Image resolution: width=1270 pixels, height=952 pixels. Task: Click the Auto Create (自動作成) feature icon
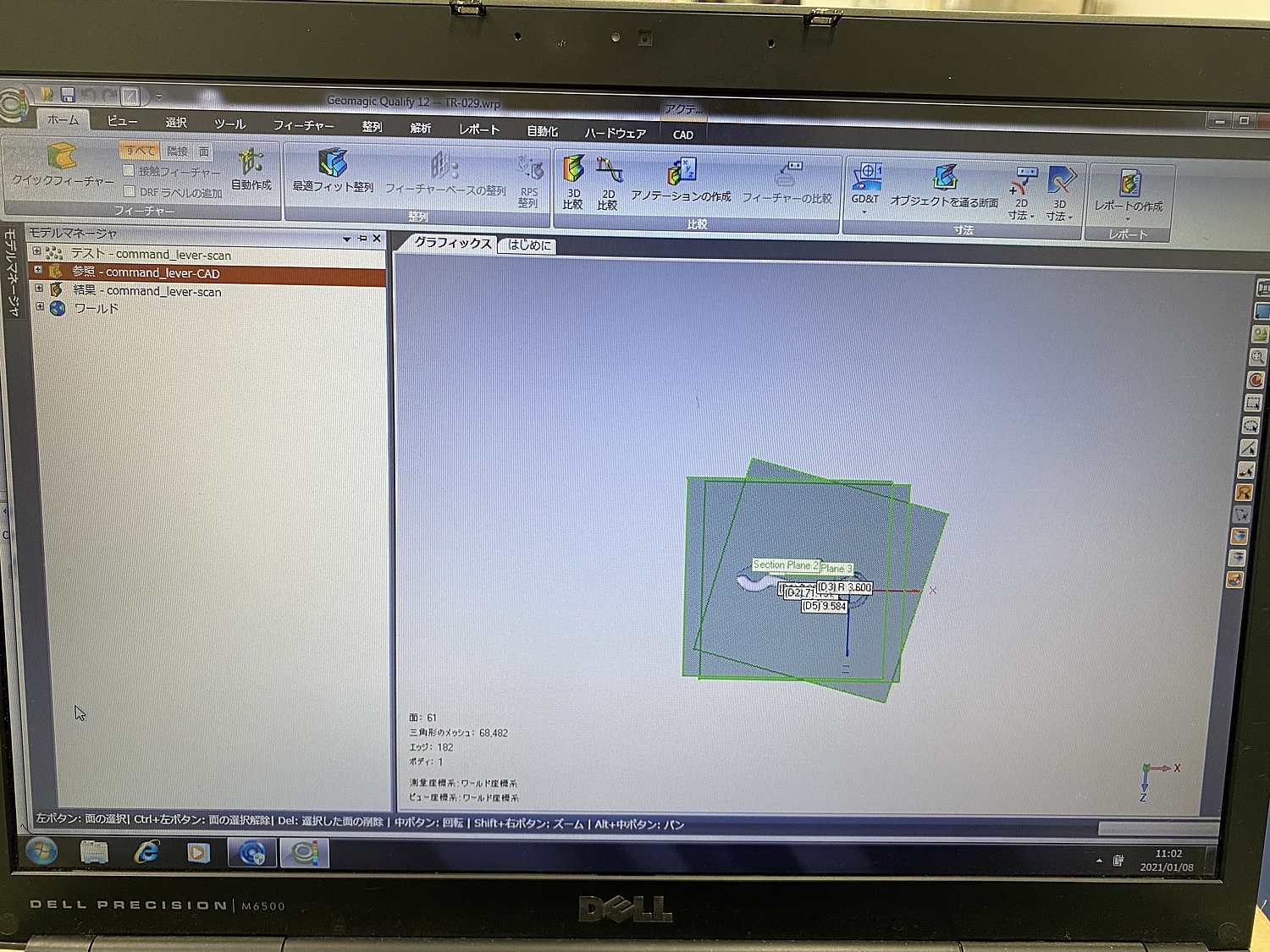(251, 162)
